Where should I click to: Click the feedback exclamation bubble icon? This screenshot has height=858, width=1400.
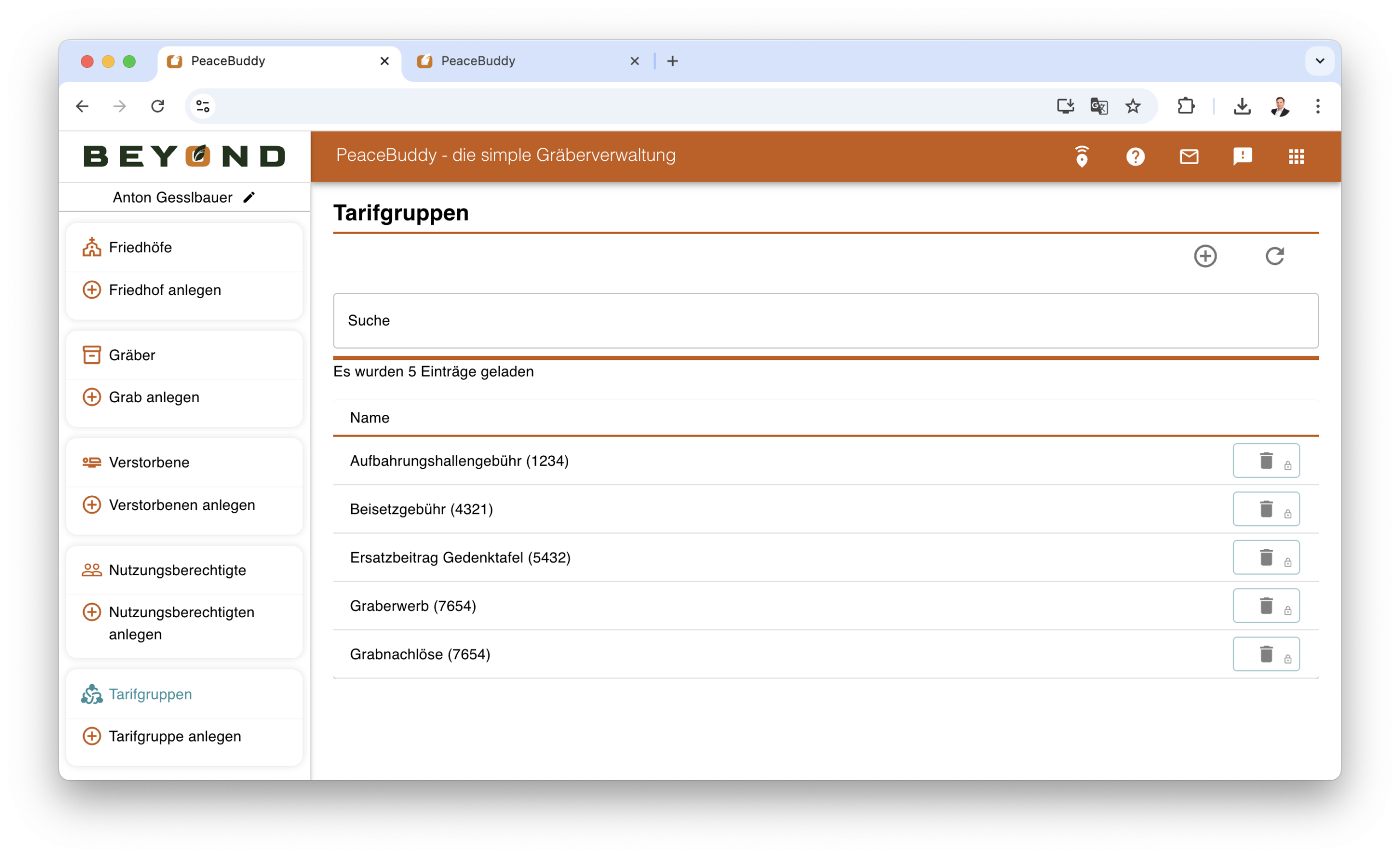point(1242,156)
